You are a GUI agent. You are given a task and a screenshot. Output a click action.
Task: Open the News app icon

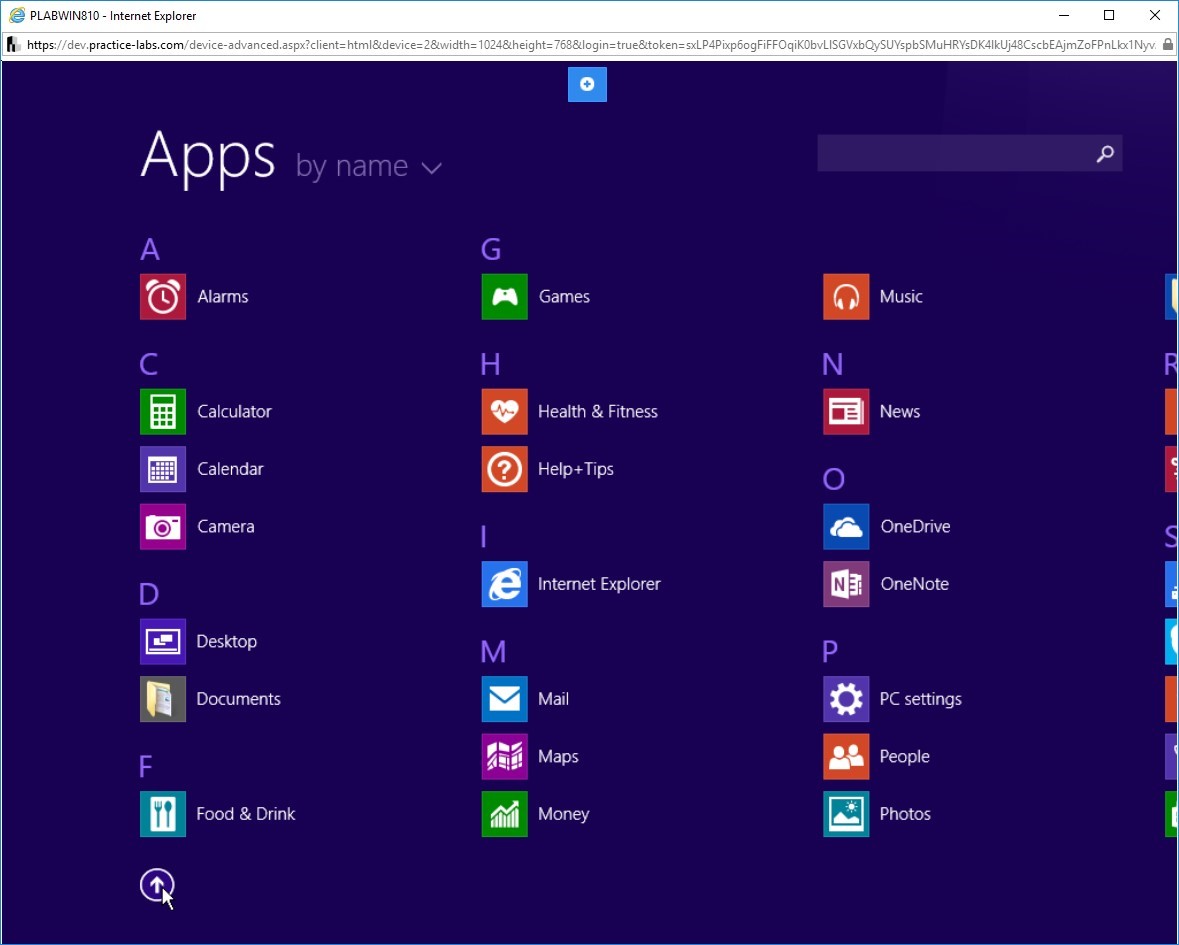(x=846, y=412)
